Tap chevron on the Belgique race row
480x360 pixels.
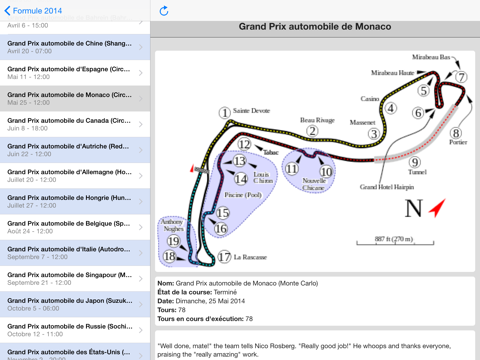pyautogui.click(x=141, y=227)
